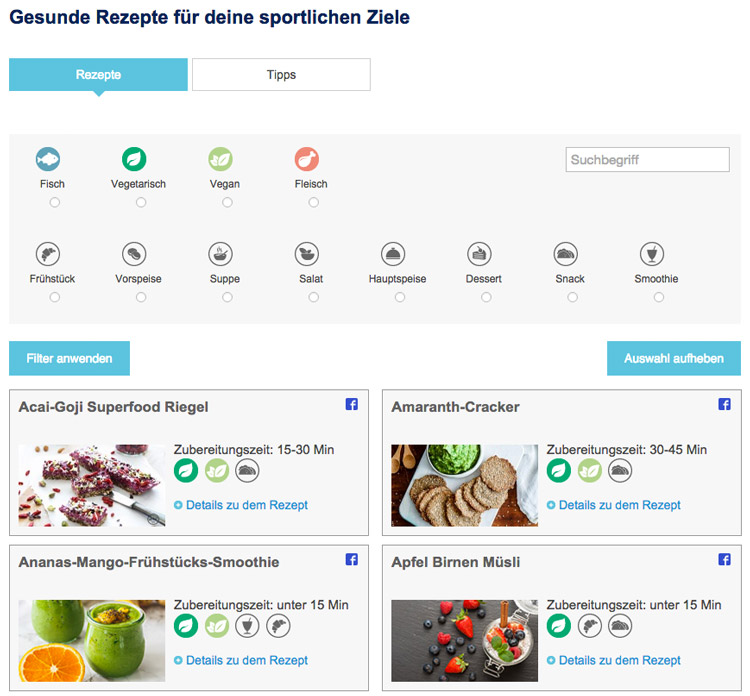Open the Ananas-Mango smoothie photo thumbnail
Screen dimensions: 750x696
92,641
